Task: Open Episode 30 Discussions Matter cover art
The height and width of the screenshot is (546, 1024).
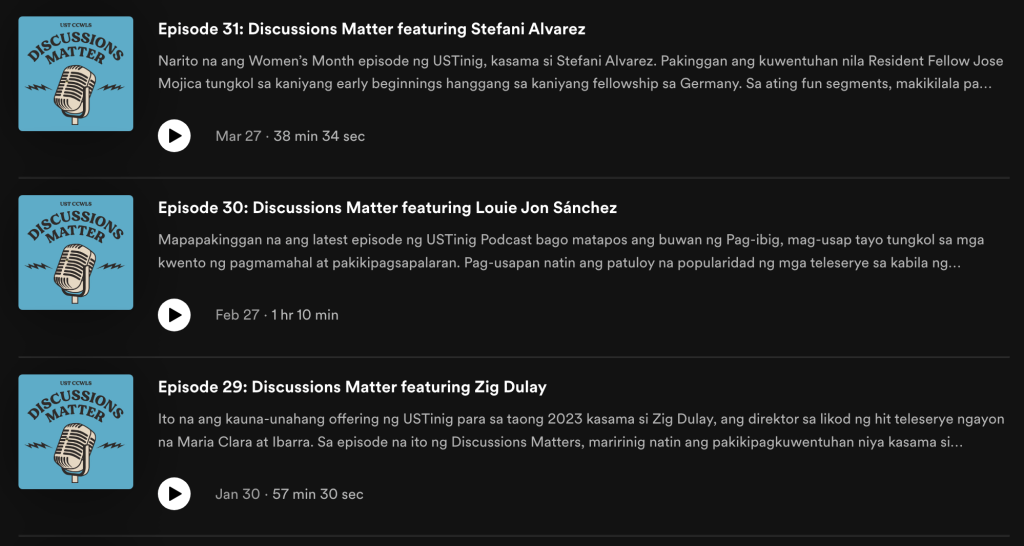Action: coord(76,253)
